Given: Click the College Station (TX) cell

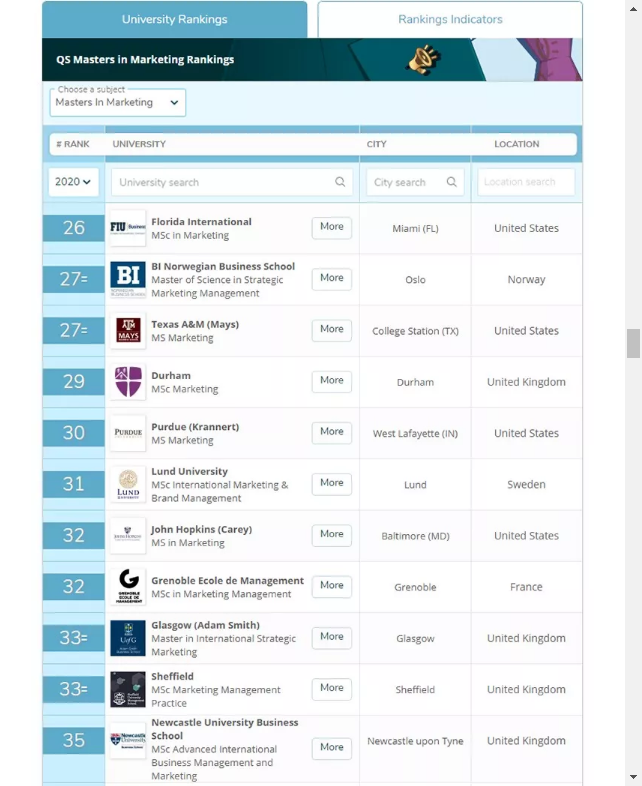Looking at the screenshot, I should pos(415,331).
